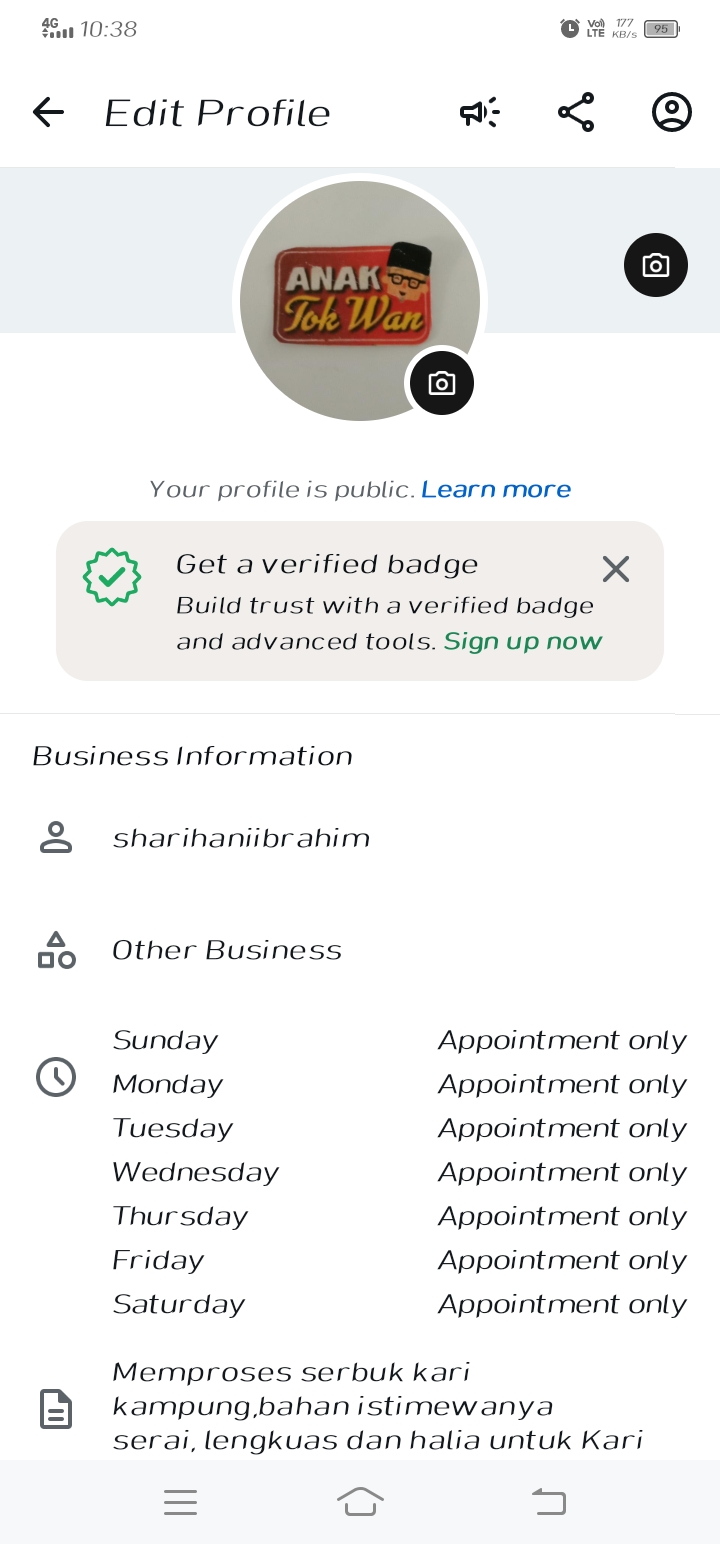Edit business name sharihaniibrahim
The image size is (720, 1544).
241,838
